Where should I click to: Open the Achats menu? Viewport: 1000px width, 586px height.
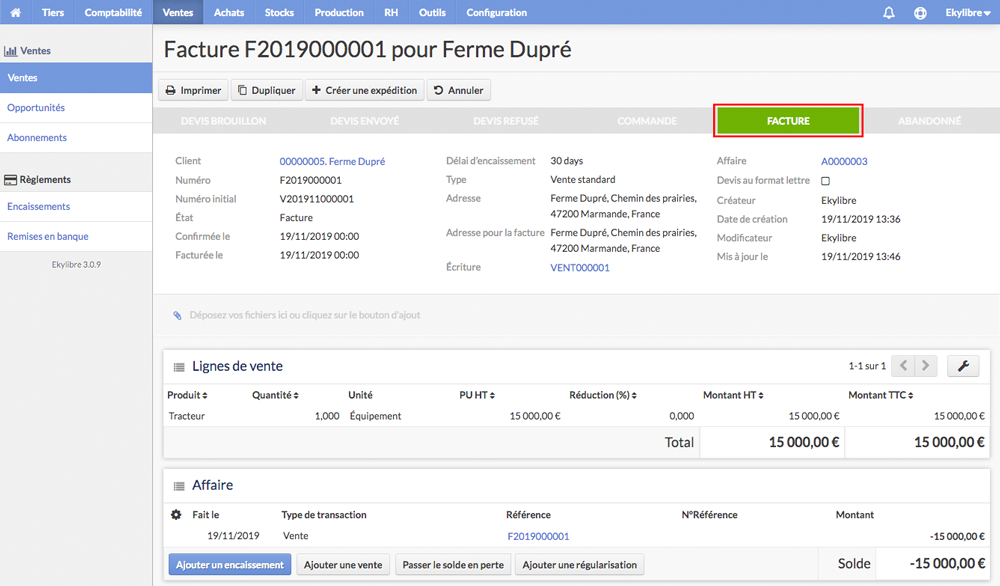tap(229, 12)
